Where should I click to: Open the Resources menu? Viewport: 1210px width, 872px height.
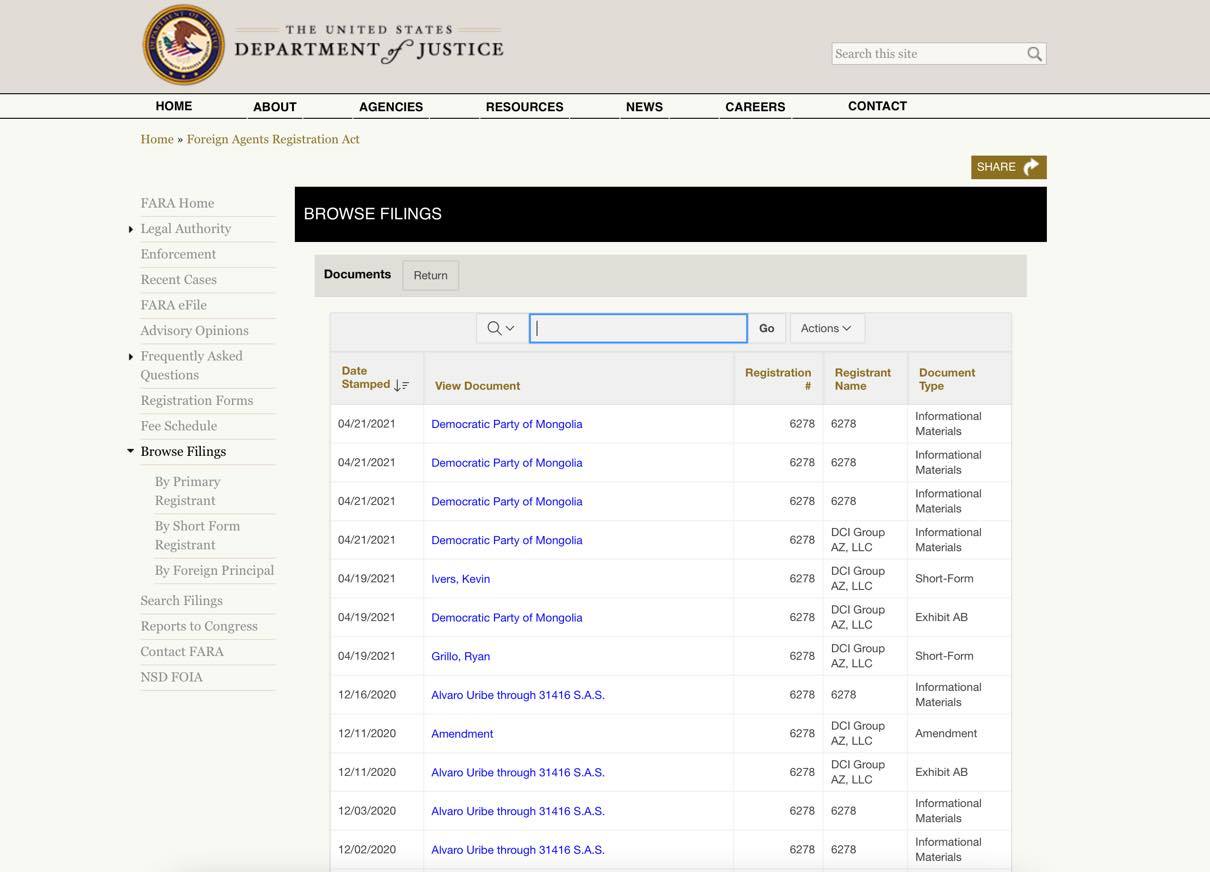point(524,107)
